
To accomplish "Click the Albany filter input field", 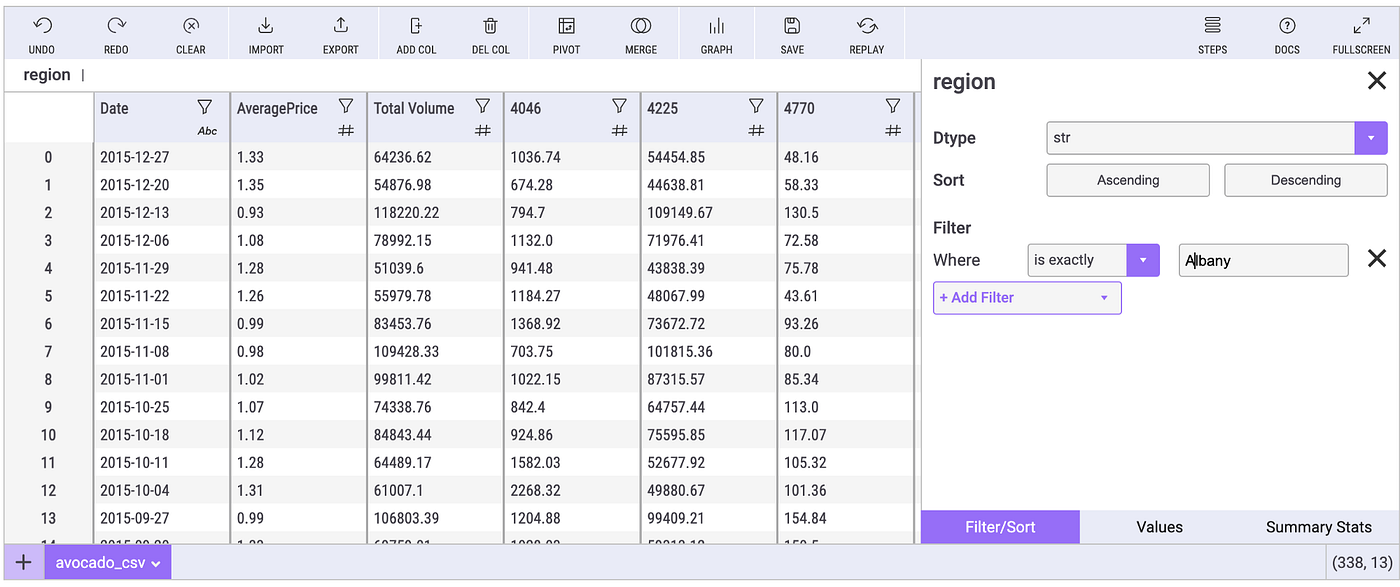I will pos(1262,260).
